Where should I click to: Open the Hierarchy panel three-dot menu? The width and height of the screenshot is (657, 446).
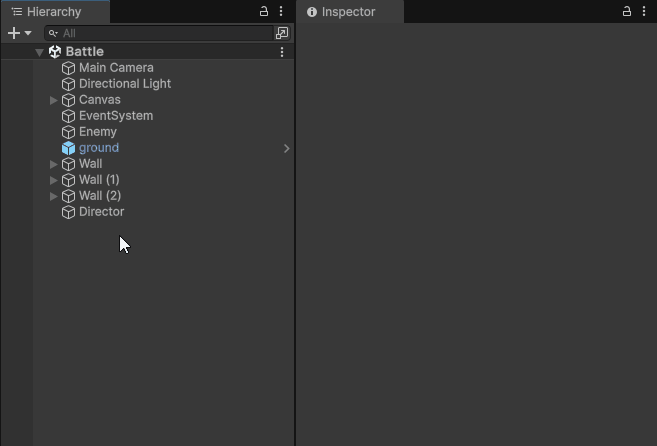pyautogui.click(x=281, y=12)
